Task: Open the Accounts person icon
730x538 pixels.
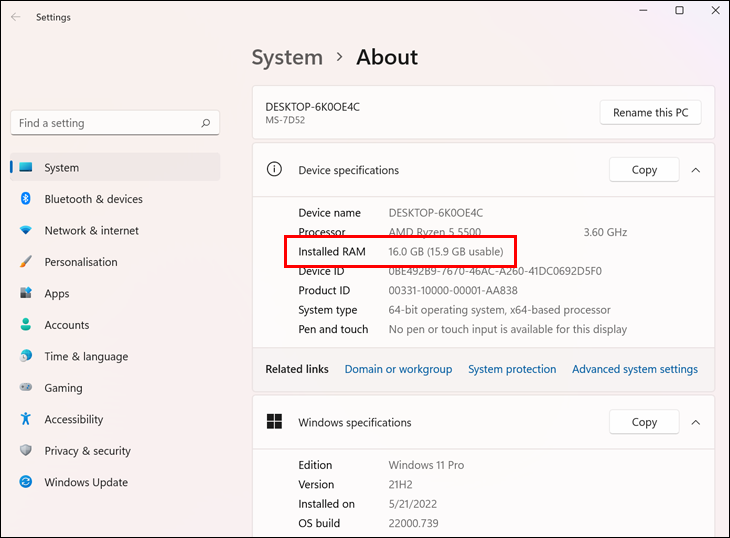Action: [26, 324]
